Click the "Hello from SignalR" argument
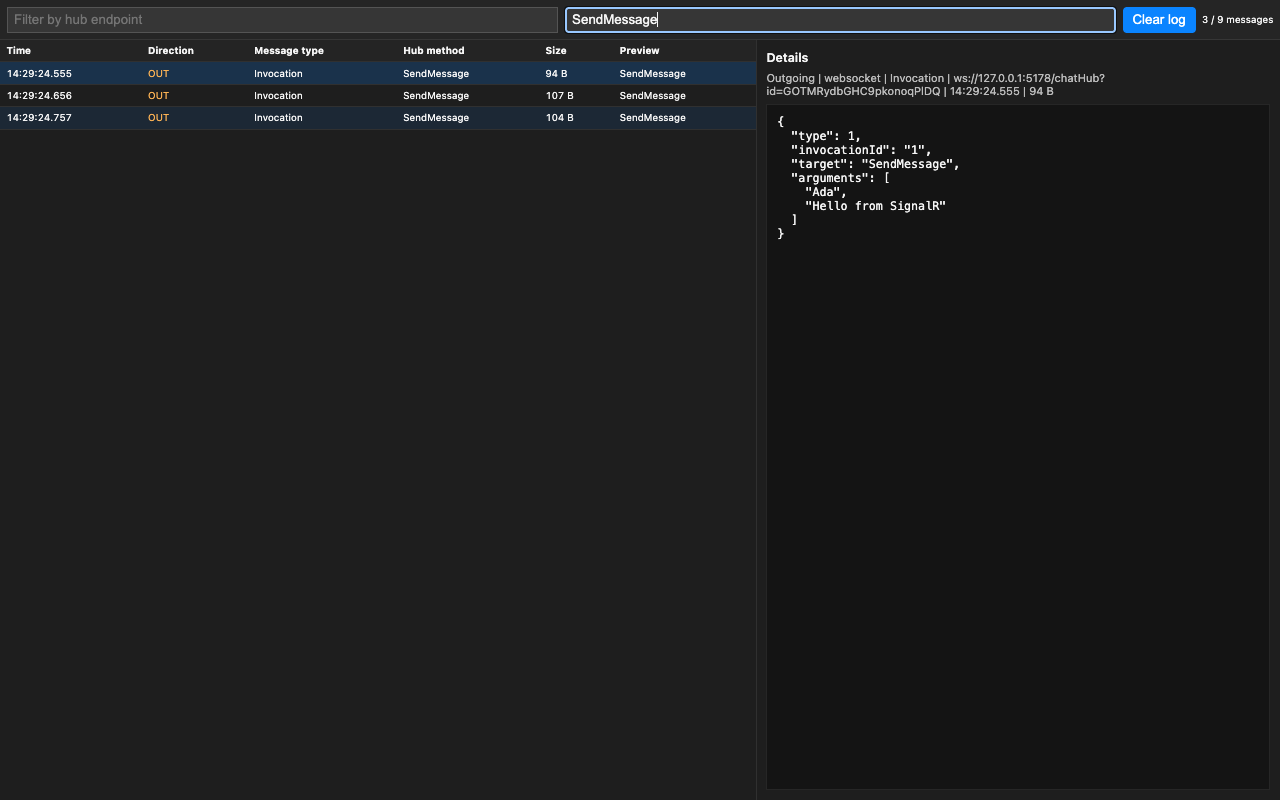Viewport: 1280px width, 800px height. click(875, 206)
